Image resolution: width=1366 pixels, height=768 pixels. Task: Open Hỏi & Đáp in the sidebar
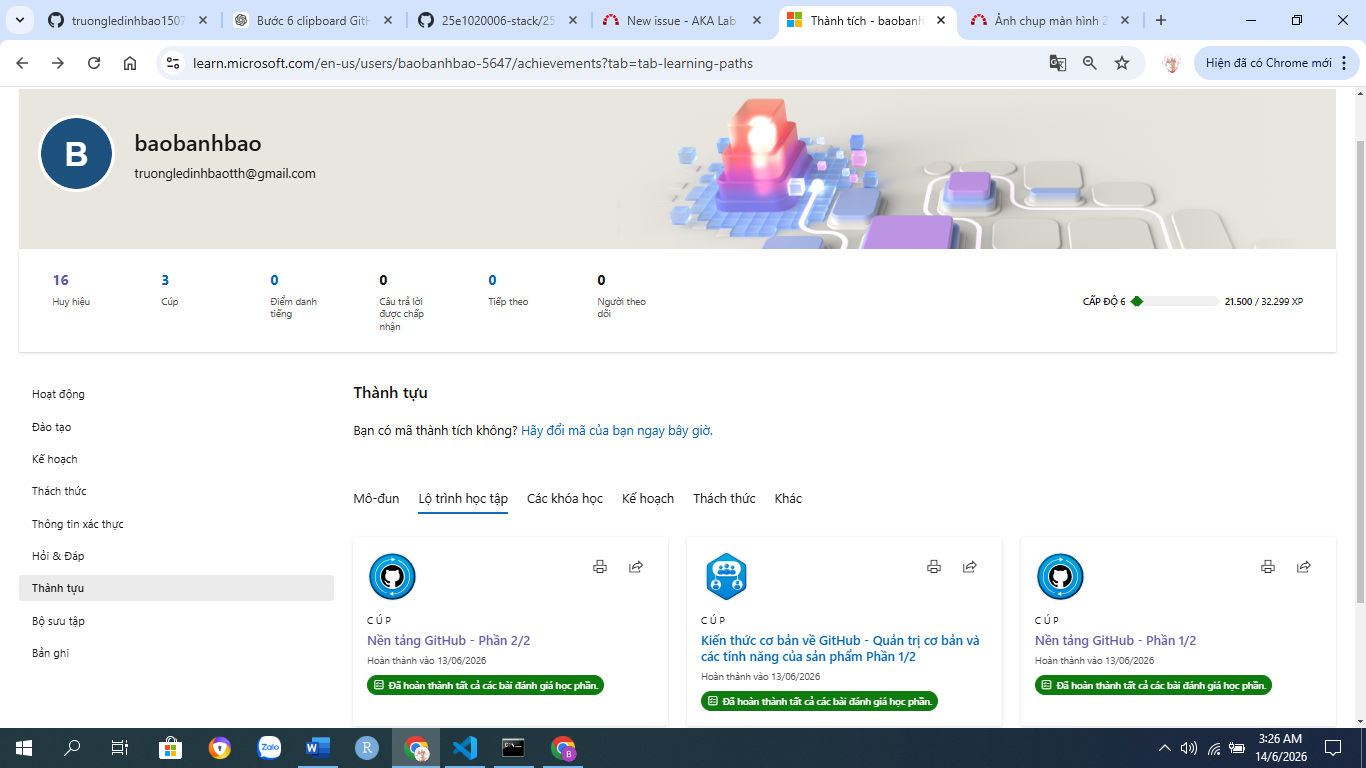click(176, 556)
